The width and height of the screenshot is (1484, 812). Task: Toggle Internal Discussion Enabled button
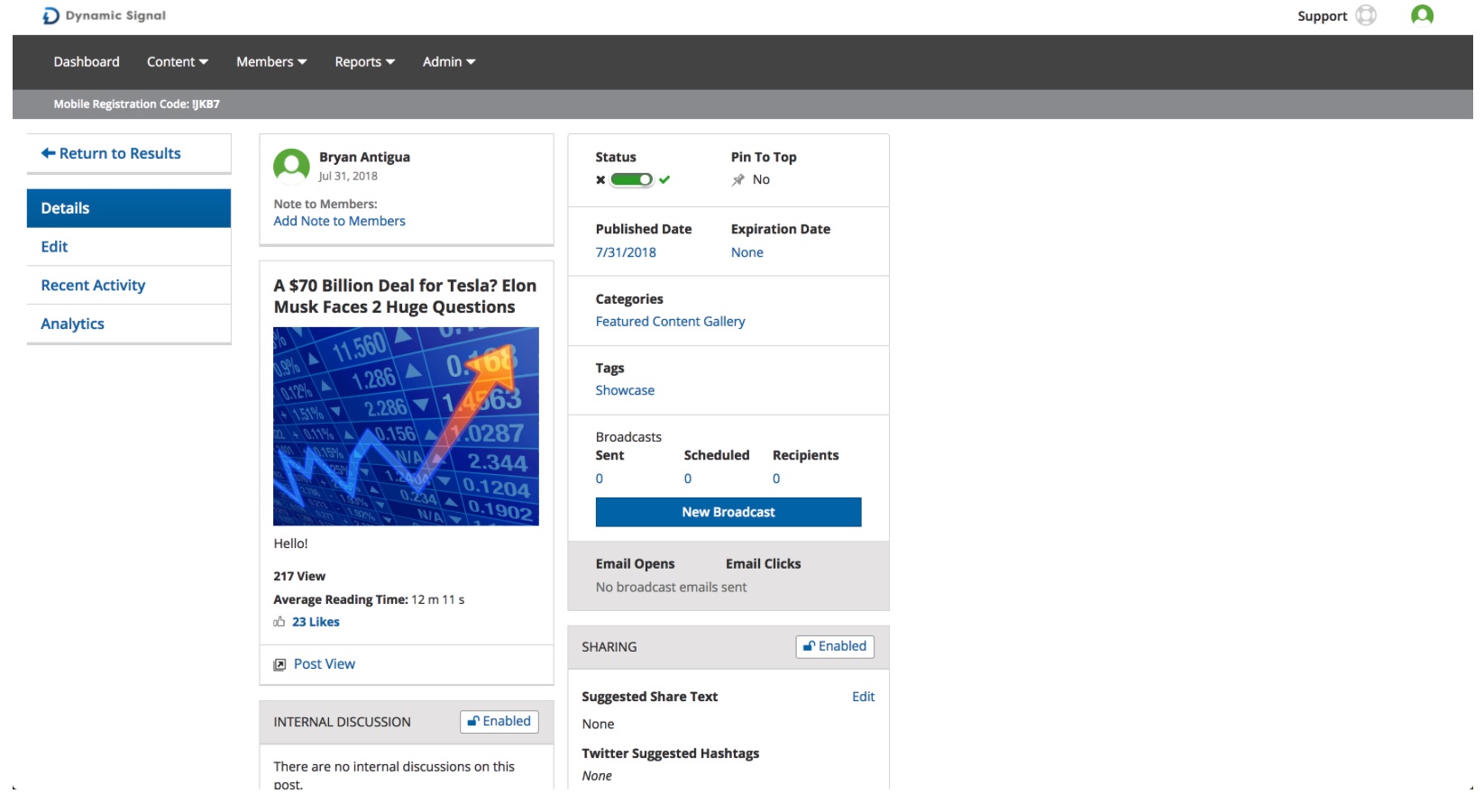coord(499,721)
